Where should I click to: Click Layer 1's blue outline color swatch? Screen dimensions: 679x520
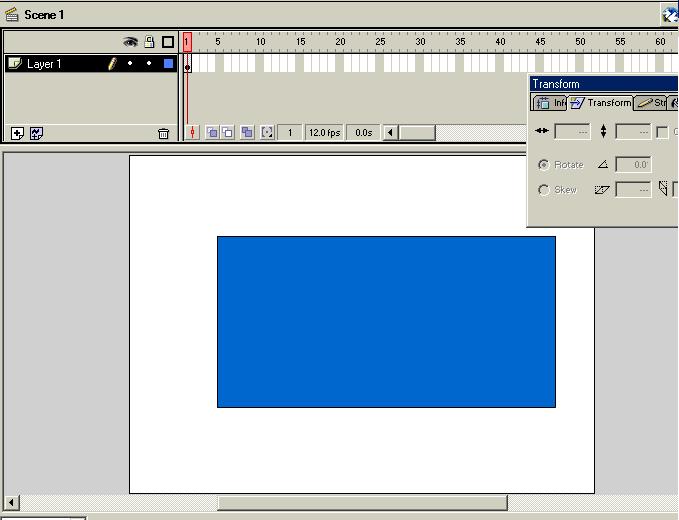pyautogui.click(x=168, y=64)
